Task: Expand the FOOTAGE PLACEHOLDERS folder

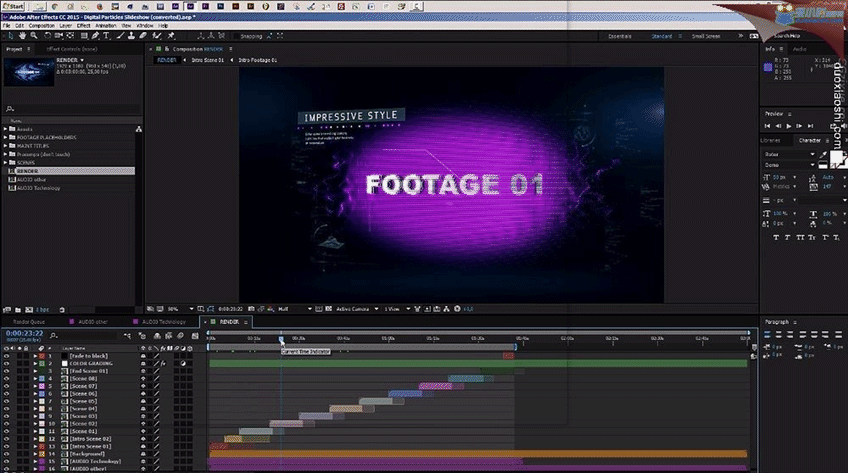Action: coord(5,137)
